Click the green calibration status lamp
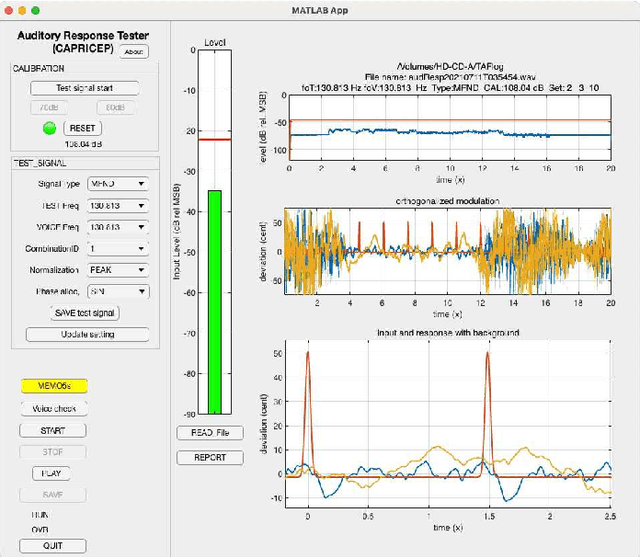Image resolution: width=640 pixels, height=557 pixels. [x=50, y=128]
